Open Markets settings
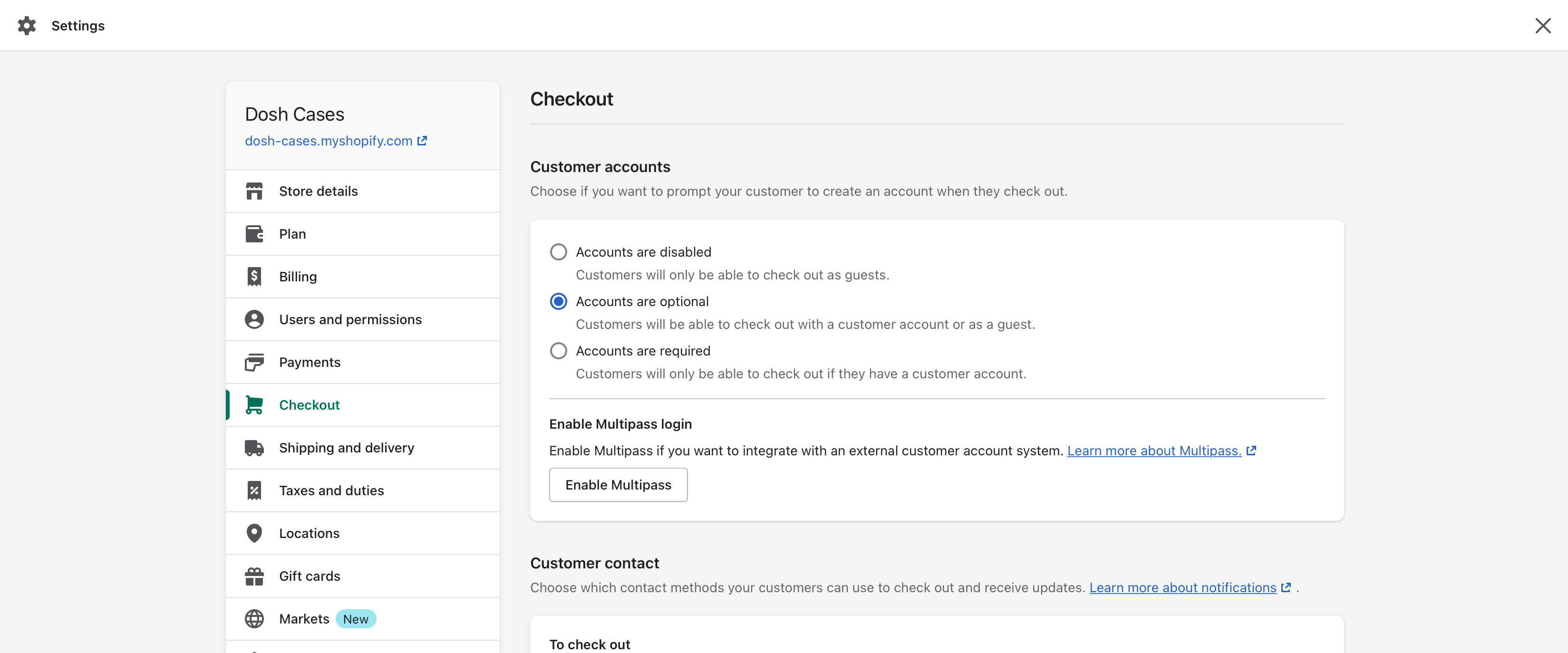This screenshot has width=1568, height=653. tap(363, 619)
